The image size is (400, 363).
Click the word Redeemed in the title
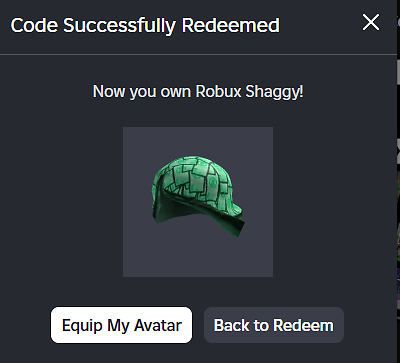click(x=231, y=25)
